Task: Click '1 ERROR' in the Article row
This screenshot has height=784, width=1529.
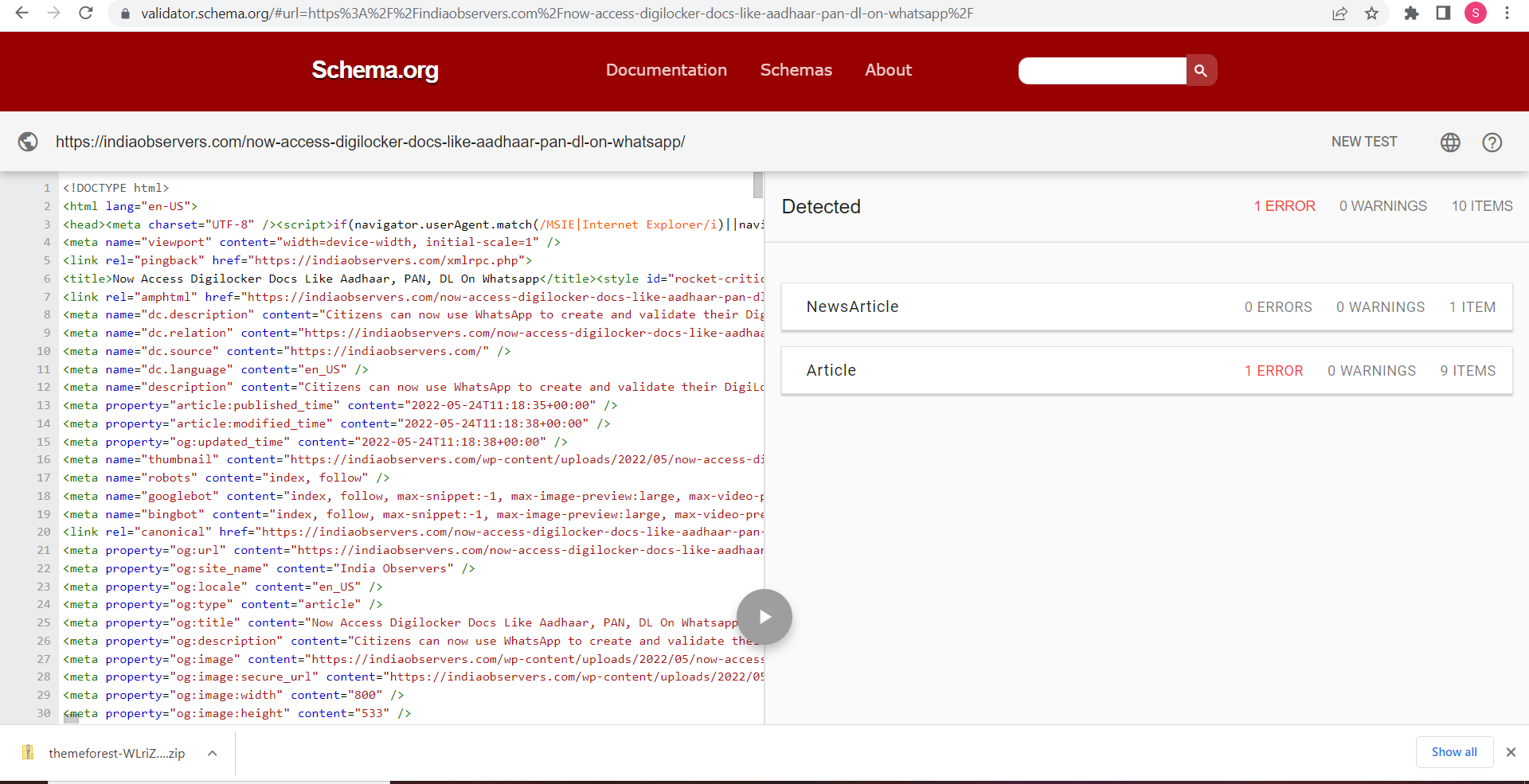Action: (1274, 371)
